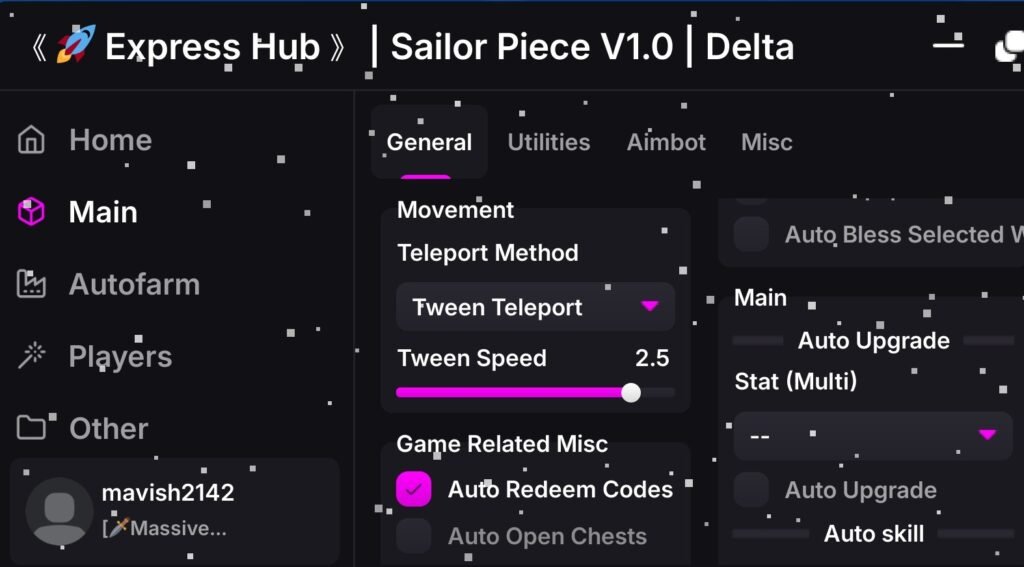Select the Misc tab
The image size is (1024, 567).
point(767,142)
